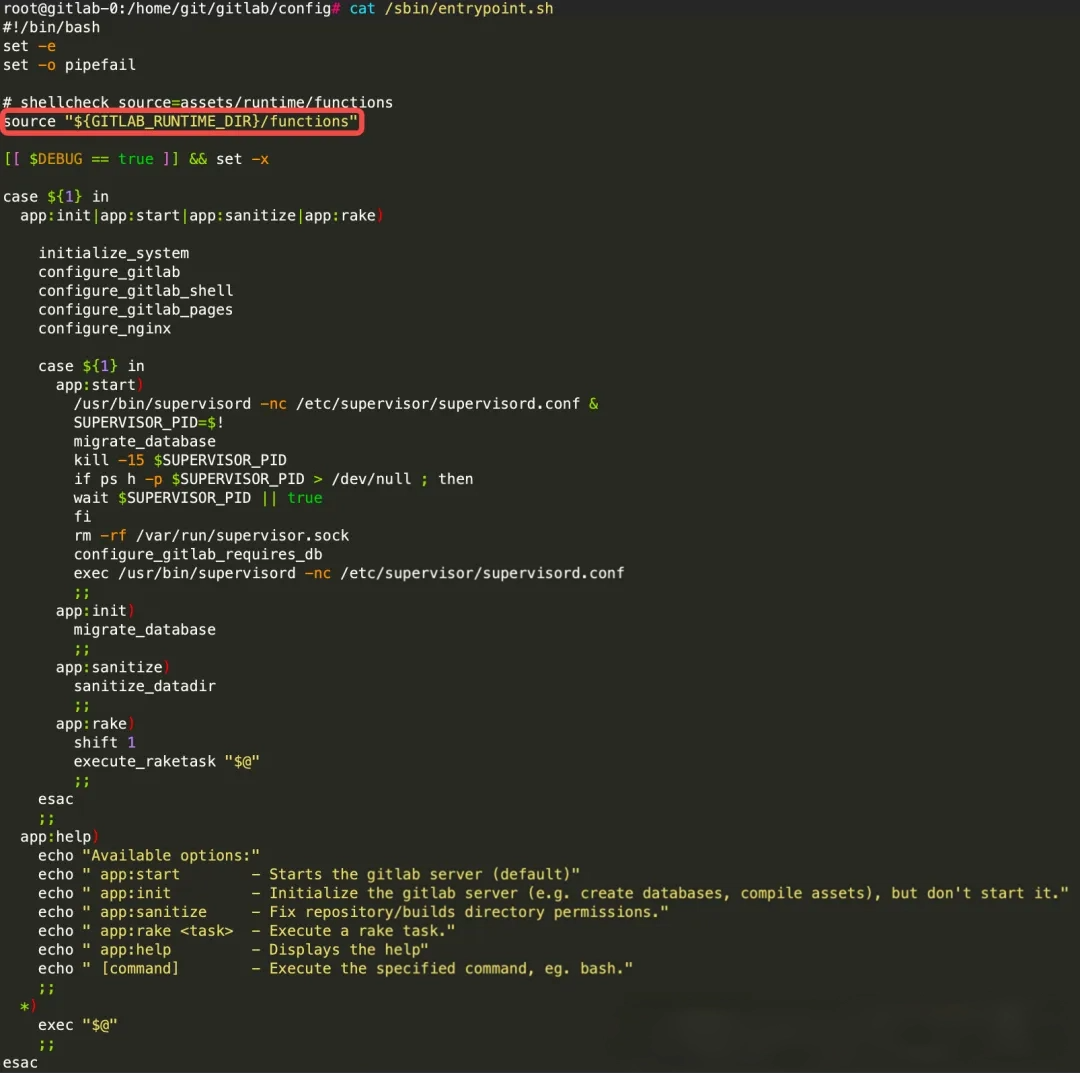Viewport: 1080px width, 1073px height.
Task: Click the rm -rf supervisor.sock command
Action: (211, 536)
